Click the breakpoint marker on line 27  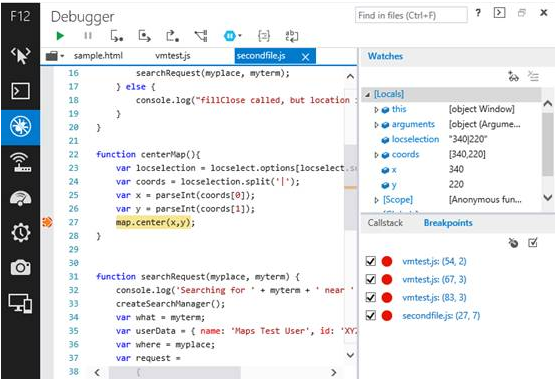47,222
